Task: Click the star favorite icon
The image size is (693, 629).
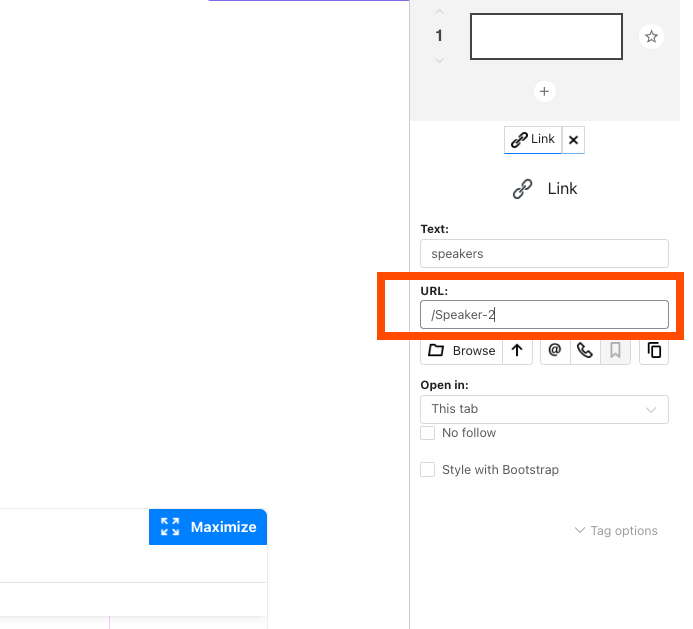Action: pos(651,37)
